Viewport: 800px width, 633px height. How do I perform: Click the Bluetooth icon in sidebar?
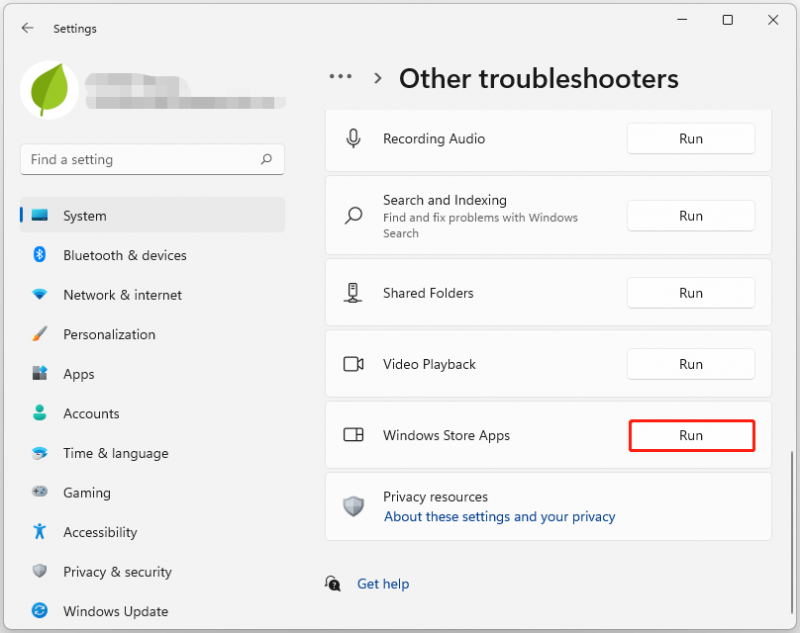click(40, 255)
